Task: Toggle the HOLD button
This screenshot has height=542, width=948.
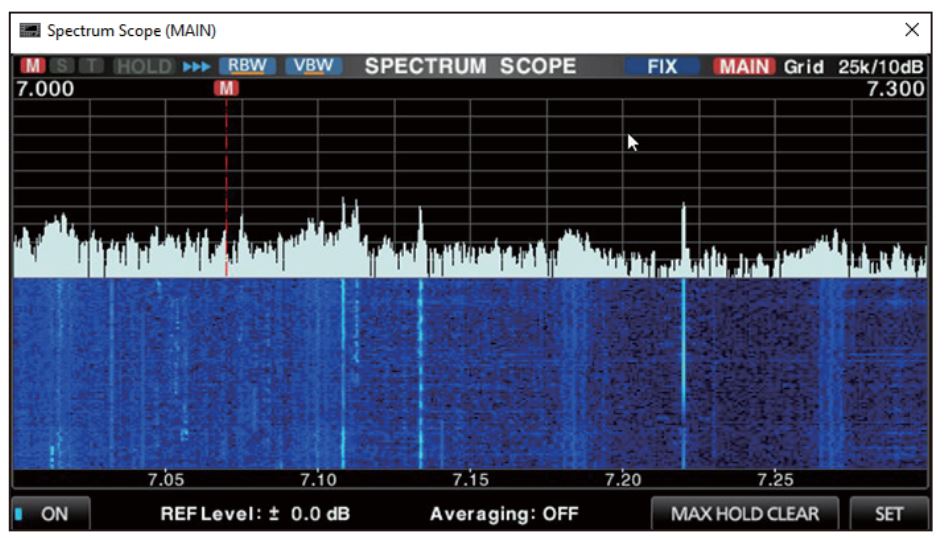Action: point(144,66)
